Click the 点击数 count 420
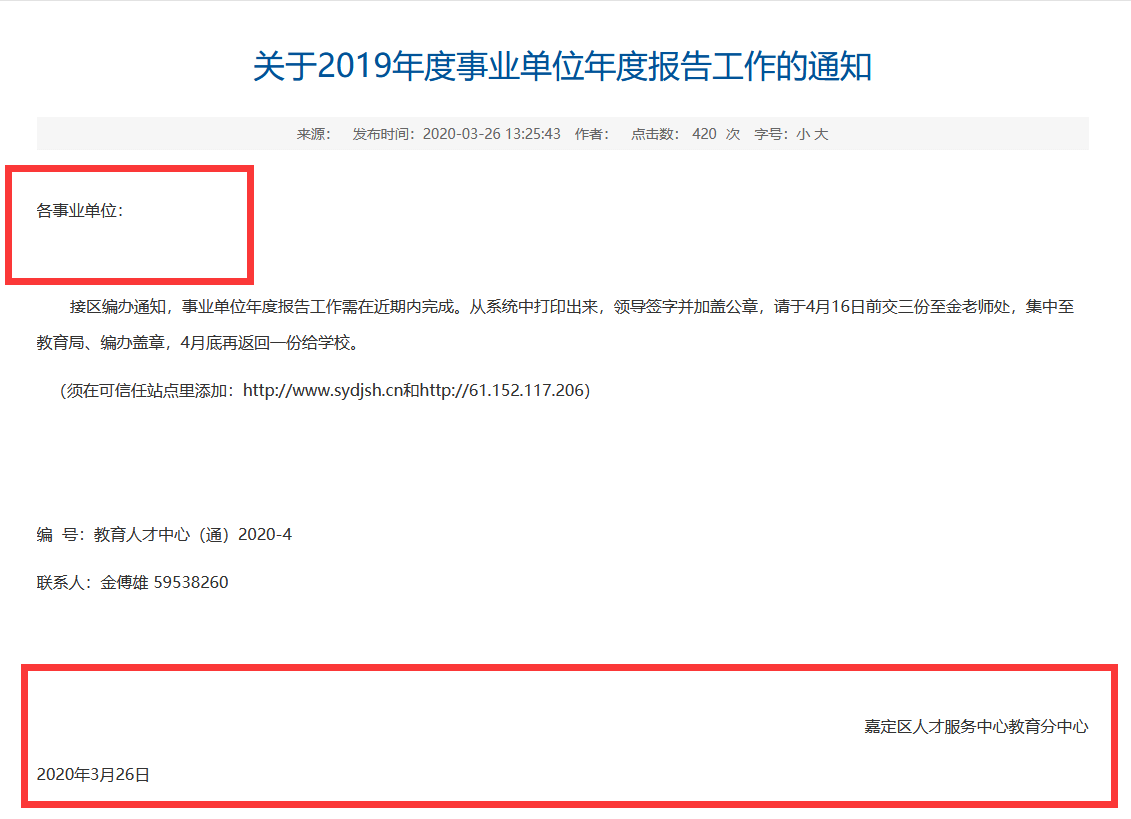Viewport: 1131px width, 819px height. pyautogui.click(x=704, y=134)
